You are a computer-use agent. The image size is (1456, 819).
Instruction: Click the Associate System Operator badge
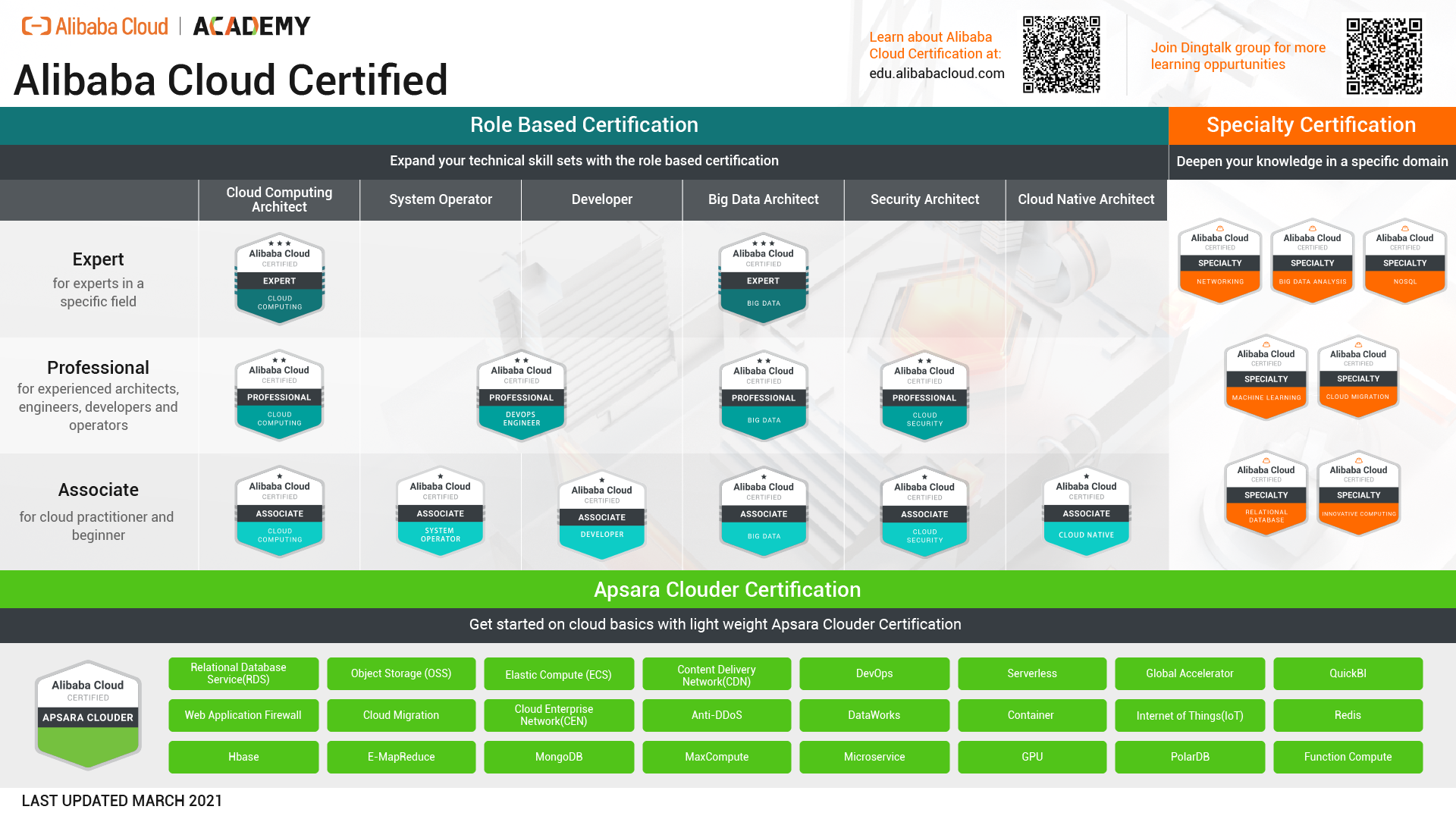(440, 511)
